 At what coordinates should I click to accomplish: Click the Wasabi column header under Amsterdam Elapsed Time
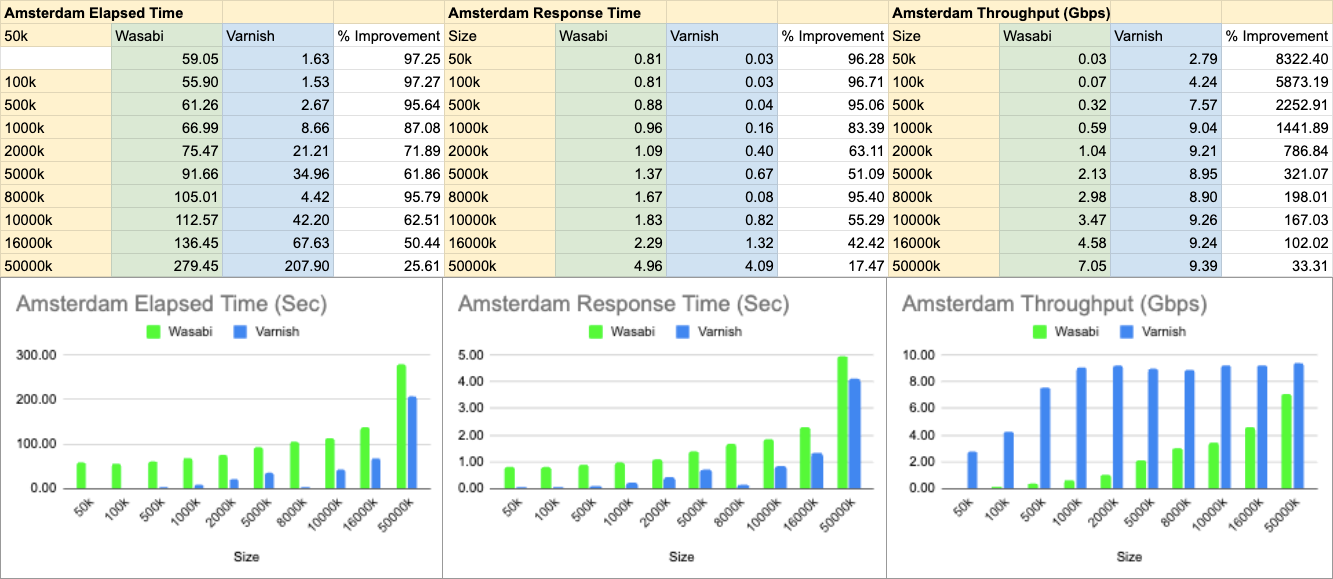[x=167, y=35]
